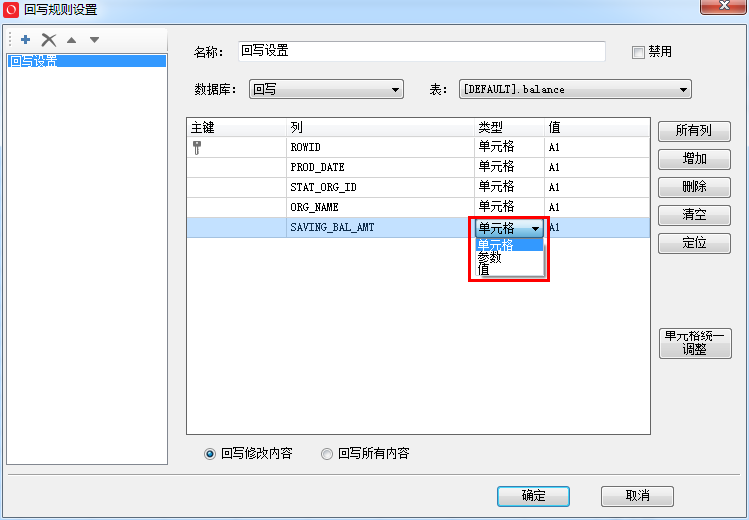This screenshot has width=749, height=520.
Task: Click the 列 column header
Action: (380, 127)
